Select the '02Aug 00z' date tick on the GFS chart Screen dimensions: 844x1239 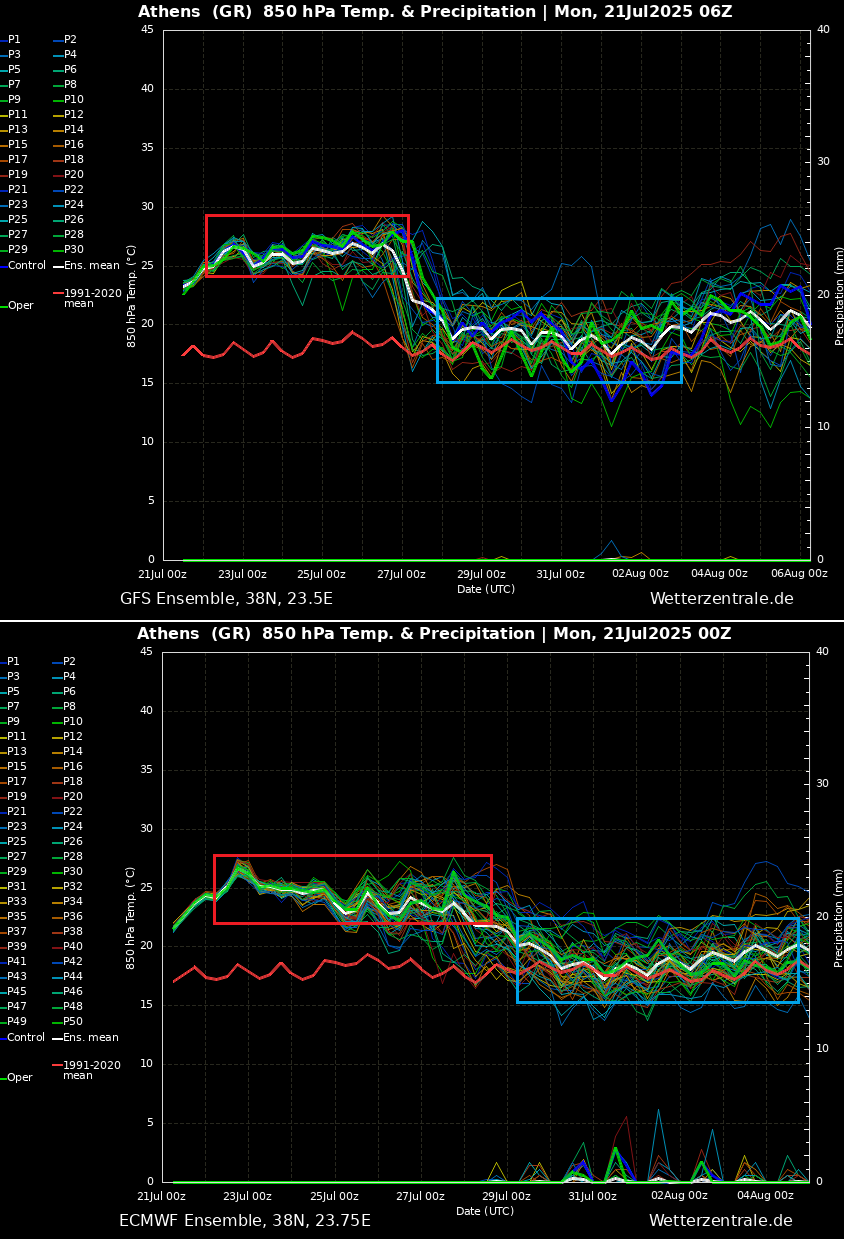click(640, 574)
